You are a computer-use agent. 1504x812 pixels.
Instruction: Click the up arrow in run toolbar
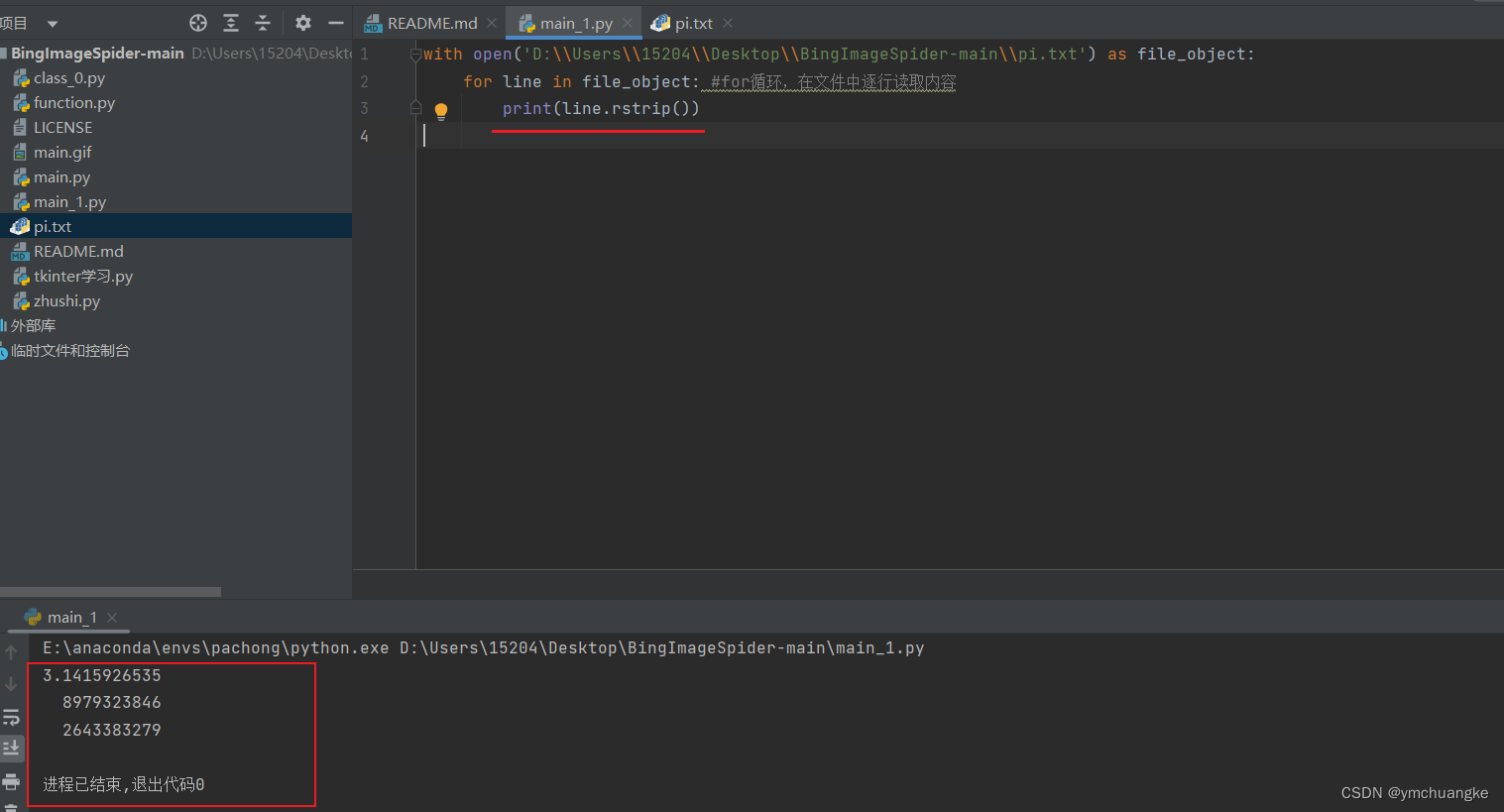pyautogui.click(x=11, y=652)
